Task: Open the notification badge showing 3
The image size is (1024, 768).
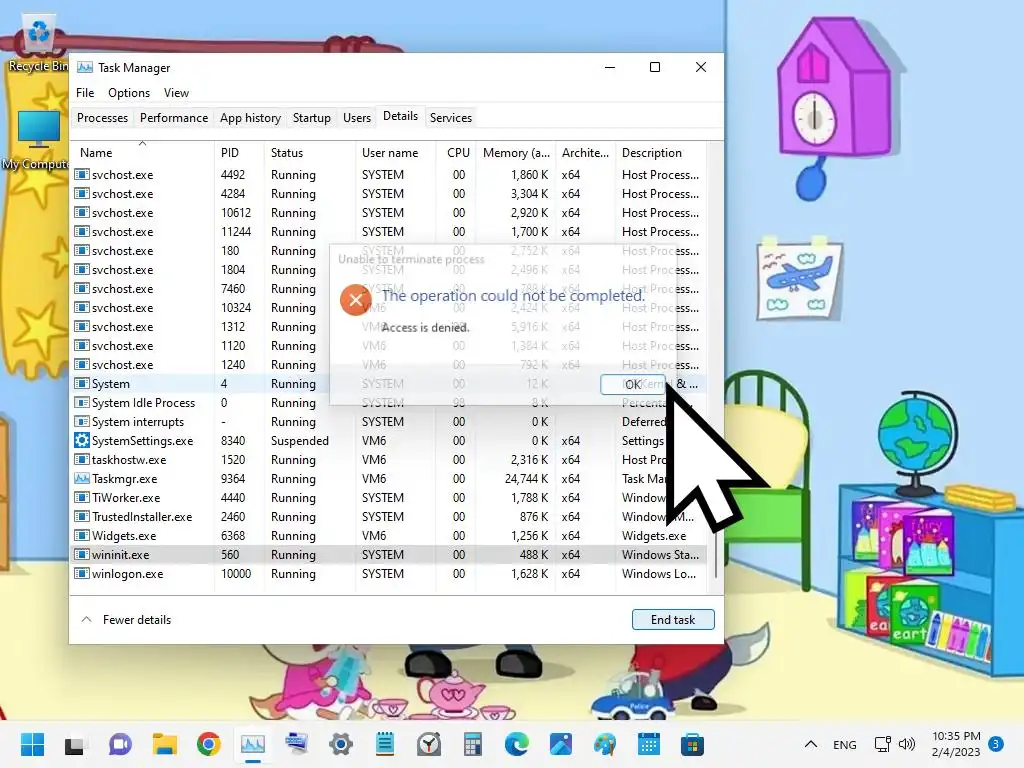Action: tap(996, 744)
